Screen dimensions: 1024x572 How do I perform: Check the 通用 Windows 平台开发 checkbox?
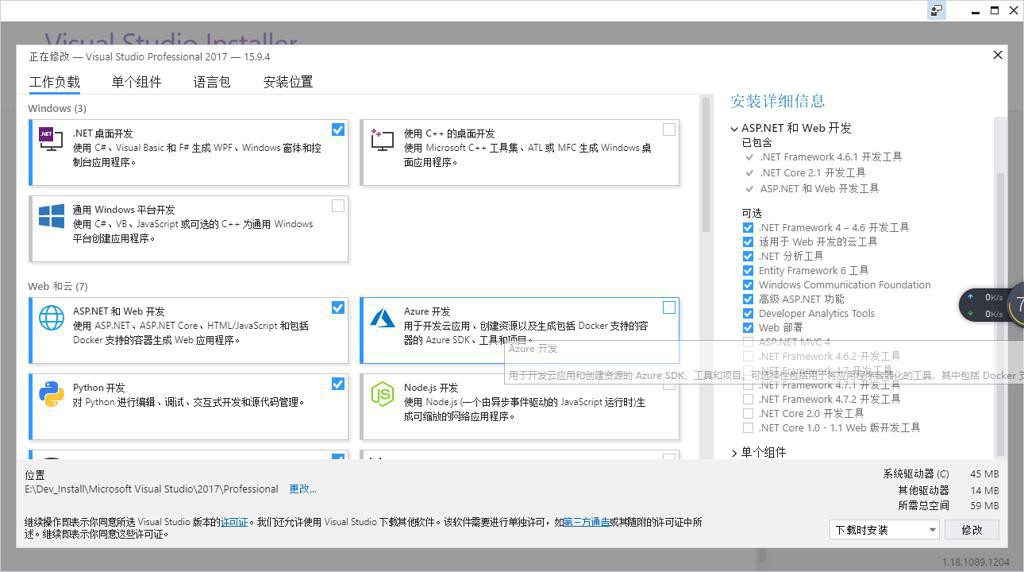tap(338, 206)
